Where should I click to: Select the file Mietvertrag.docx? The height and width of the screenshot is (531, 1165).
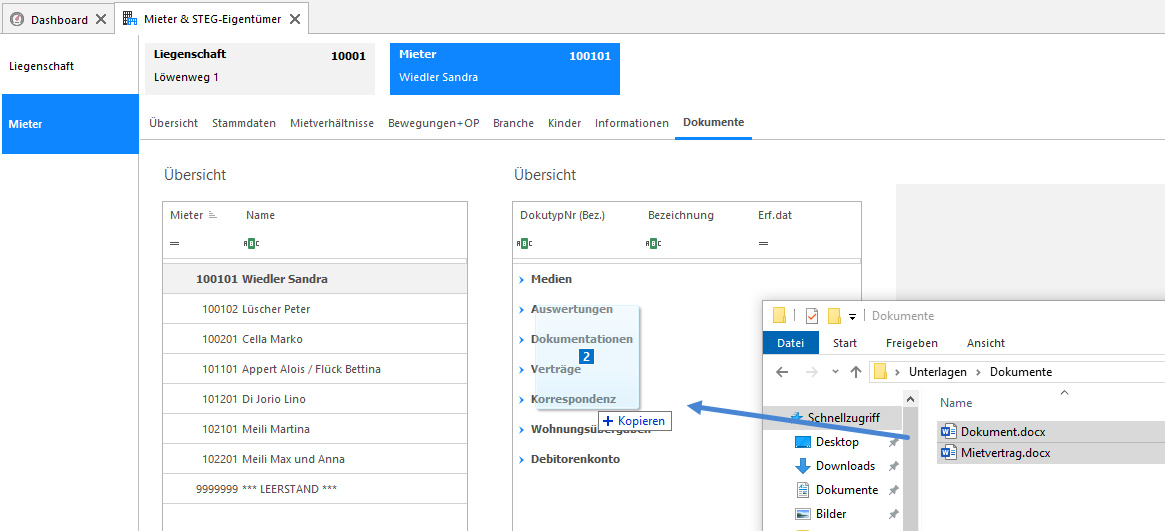click(1005, 452)
